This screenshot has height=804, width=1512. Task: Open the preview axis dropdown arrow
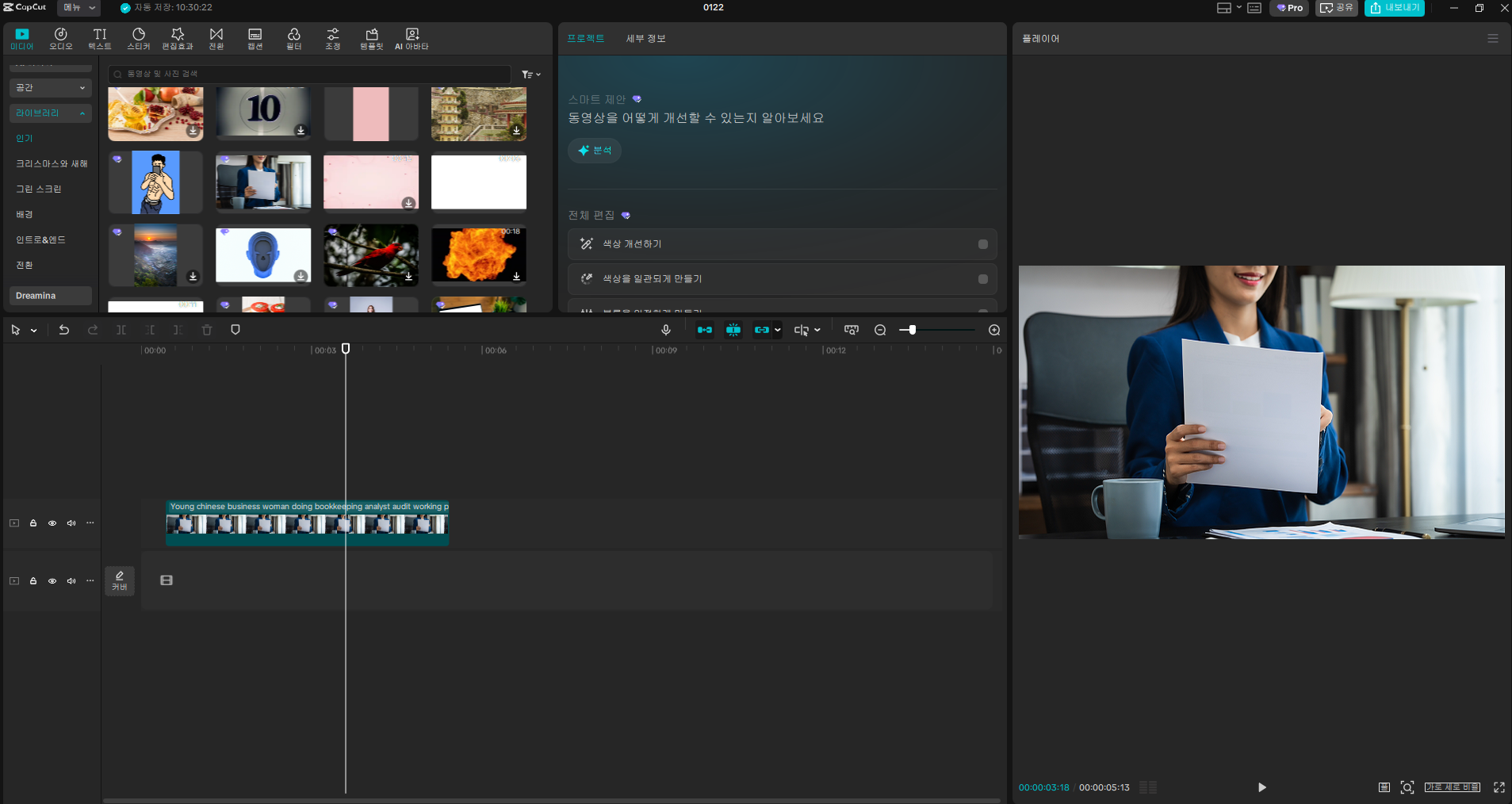point(817,330)
